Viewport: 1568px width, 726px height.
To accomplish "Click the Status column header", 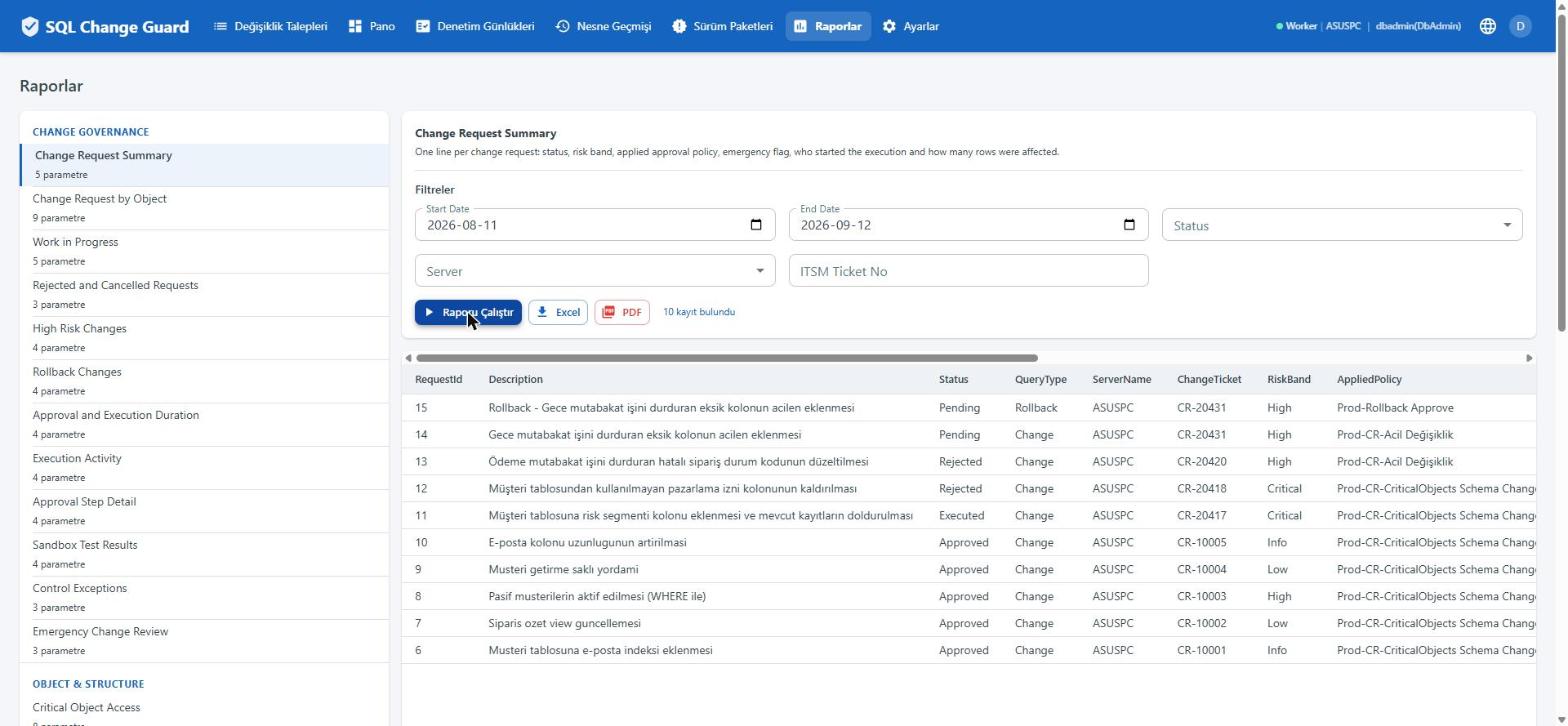I will coord(953,380).
